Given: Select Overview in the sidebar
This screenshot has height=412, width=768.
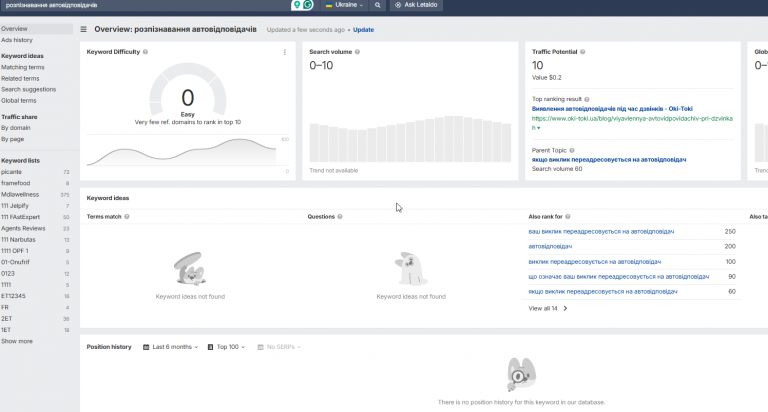Looking at the screenshot, I should click(x=36, y=29).
